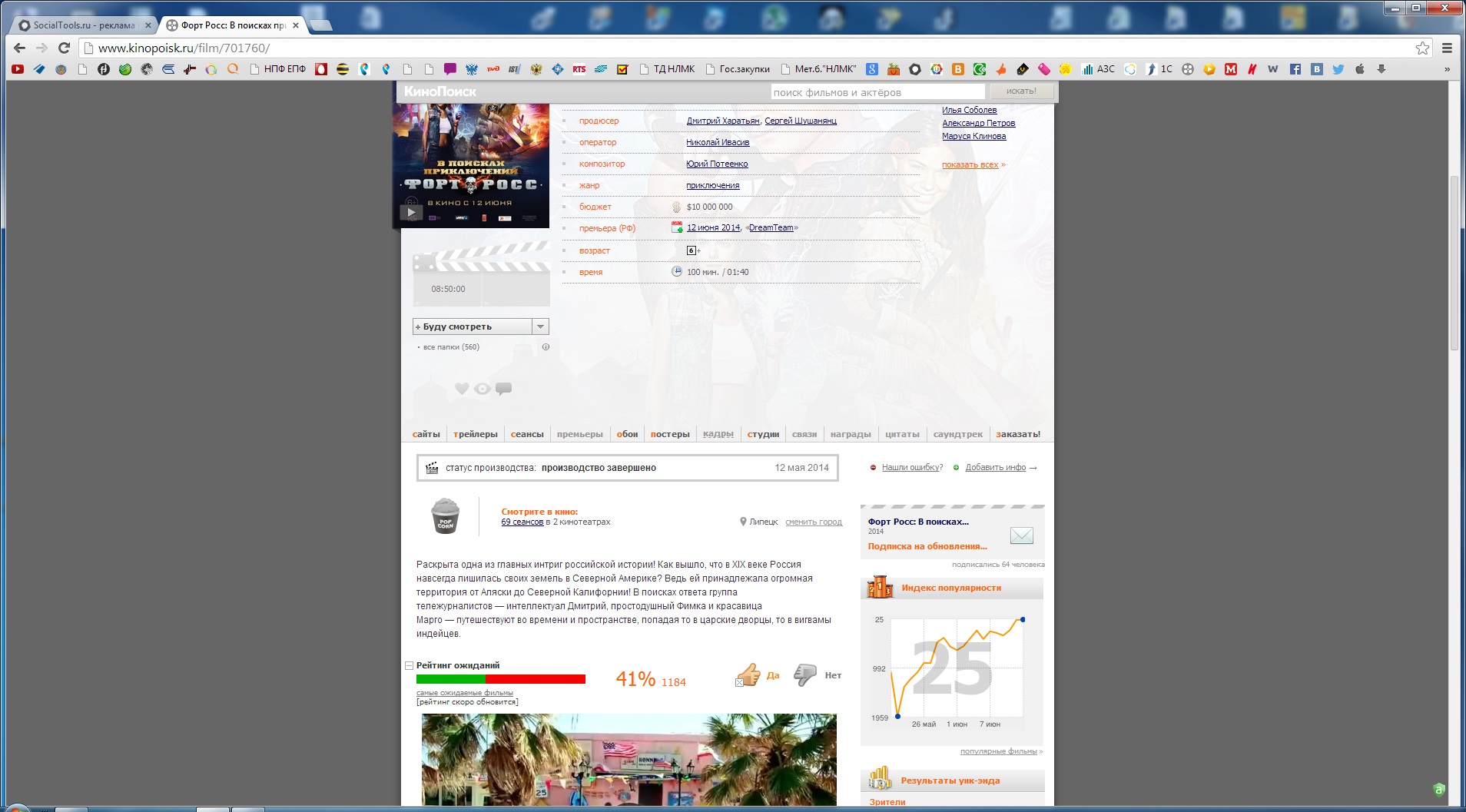Toggle the eye watched icon
The width and height of the screenshot is (1466, 812).
point(483,389)
